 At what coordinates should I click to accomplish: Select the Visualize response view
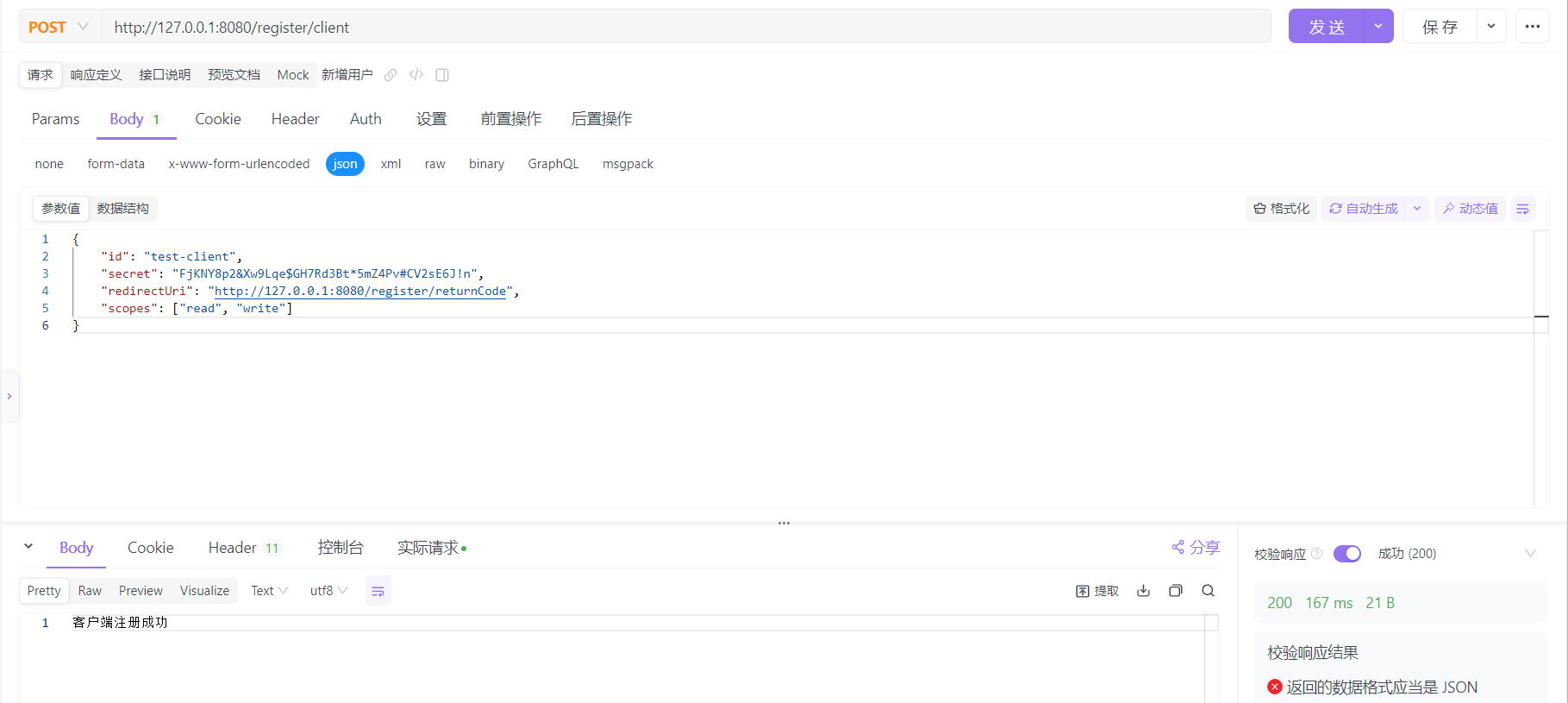point(204,591)
